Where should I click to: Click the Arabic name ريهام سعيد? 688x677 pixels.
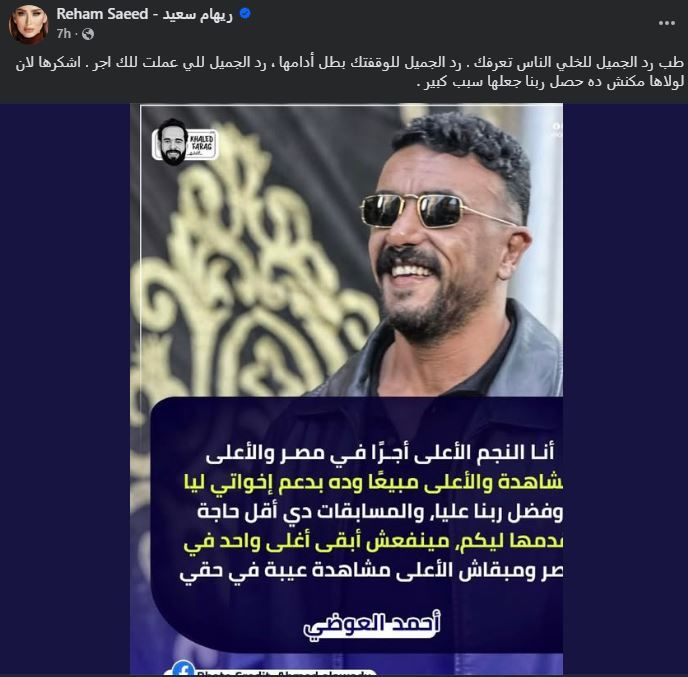[197, 14]
